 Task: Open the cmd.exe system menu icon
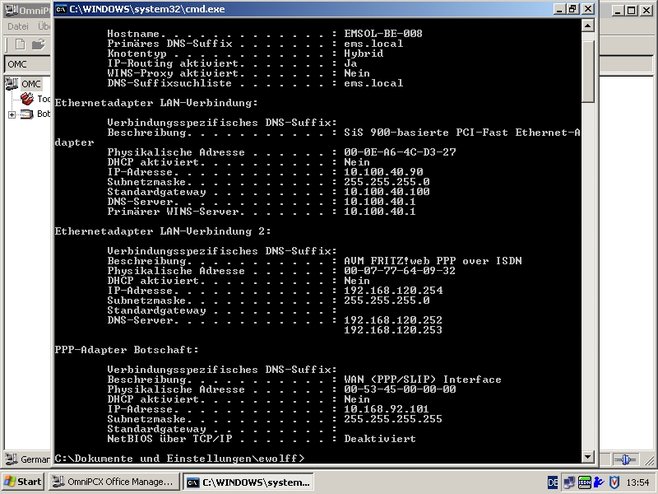point(61,9)
